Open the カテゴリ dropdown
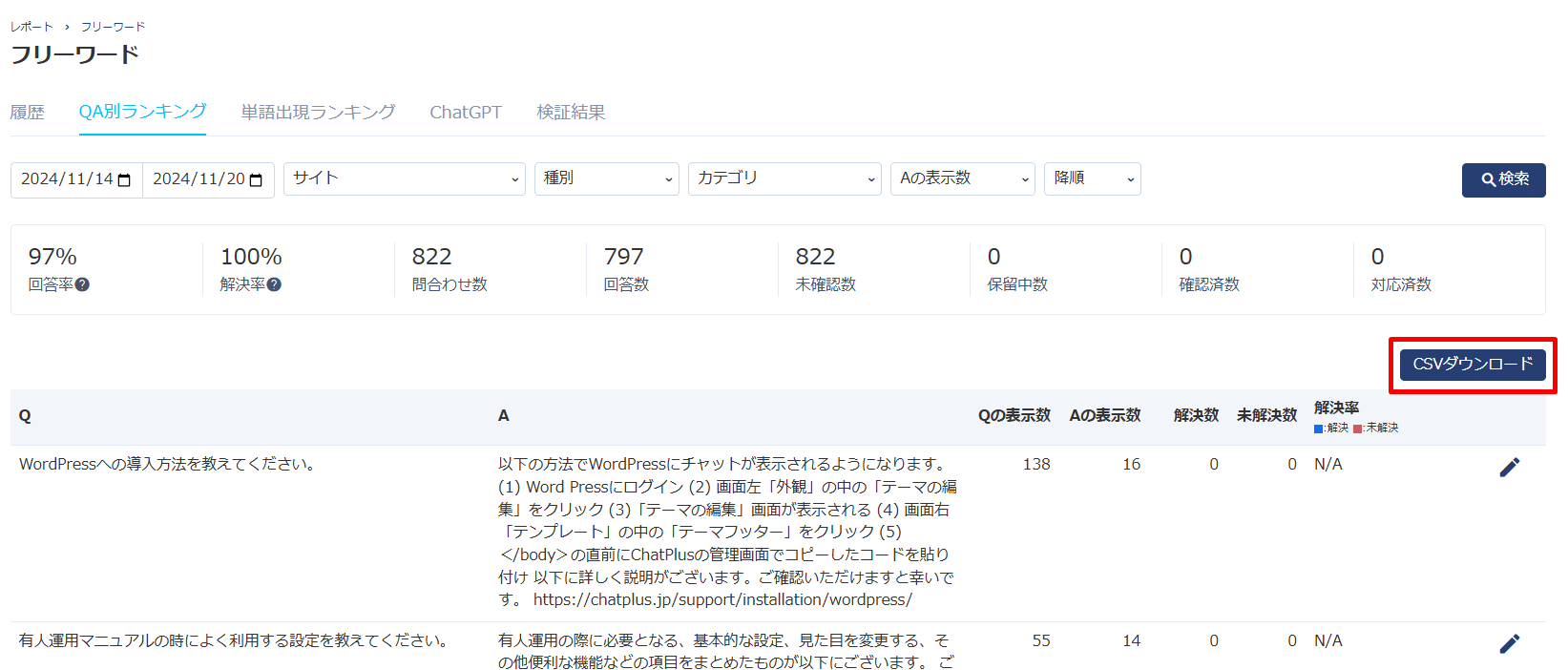This screenshot has height=670, width=1568. pyautogui.click(x=784, y=178)
